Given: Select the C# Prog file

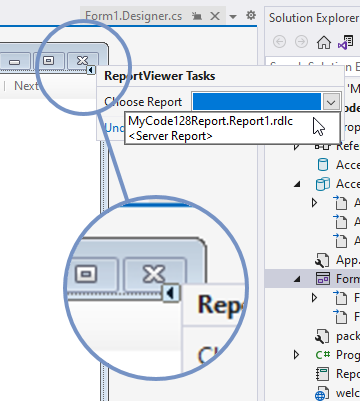Looking at the screenshot, I should point(337,355).
